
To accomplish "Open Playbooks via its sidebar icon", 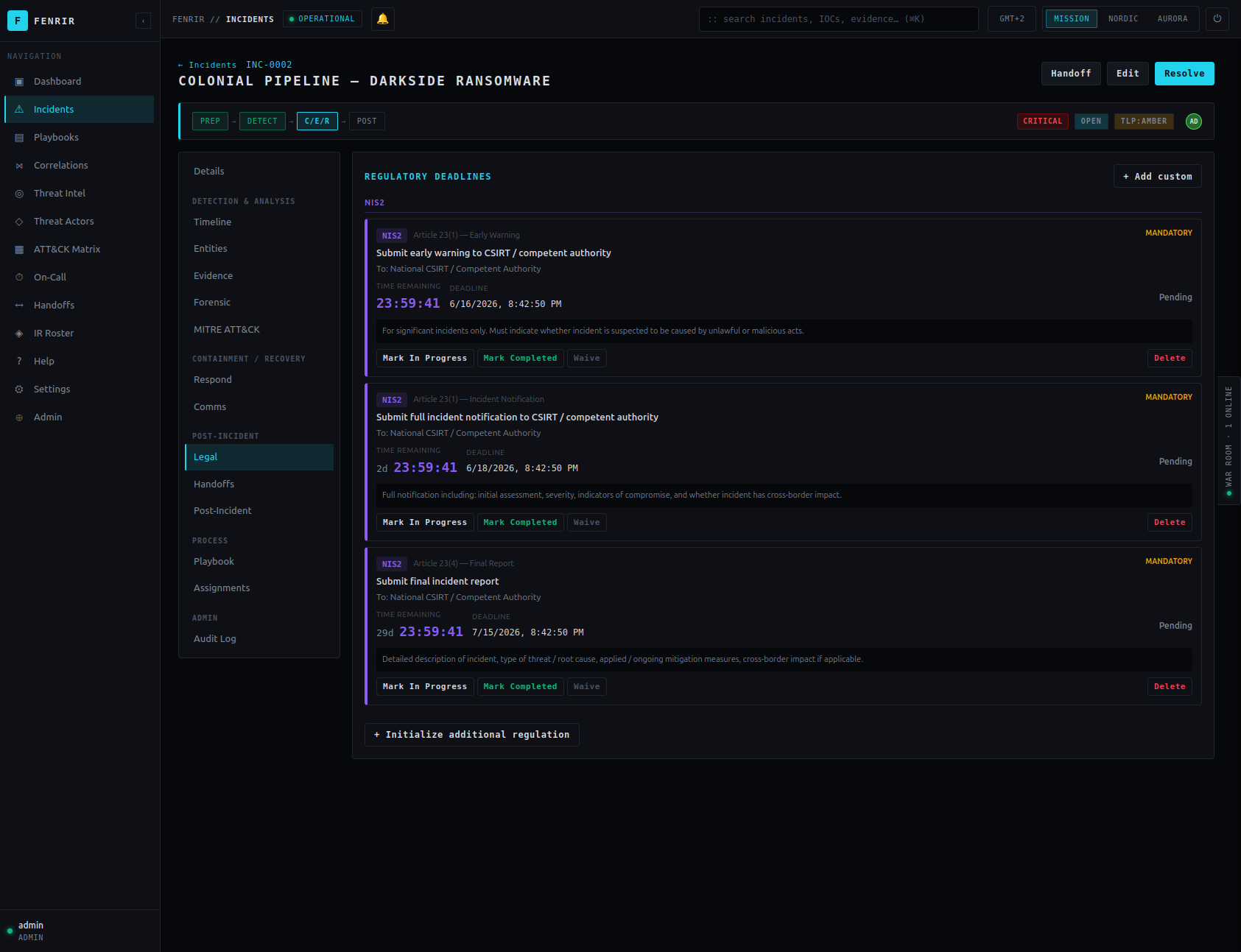I will click(19, 138).
